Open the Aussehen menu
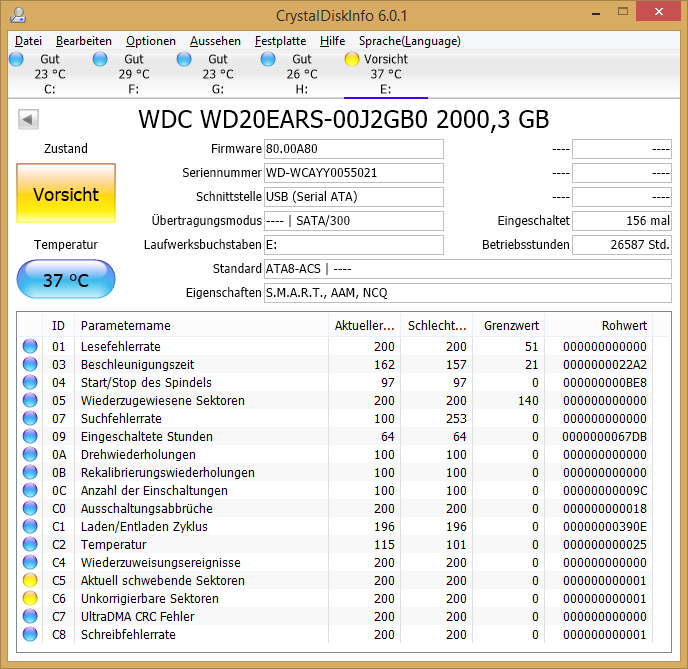Viewport: 688px width, 669px height. [x=215, y=41]
